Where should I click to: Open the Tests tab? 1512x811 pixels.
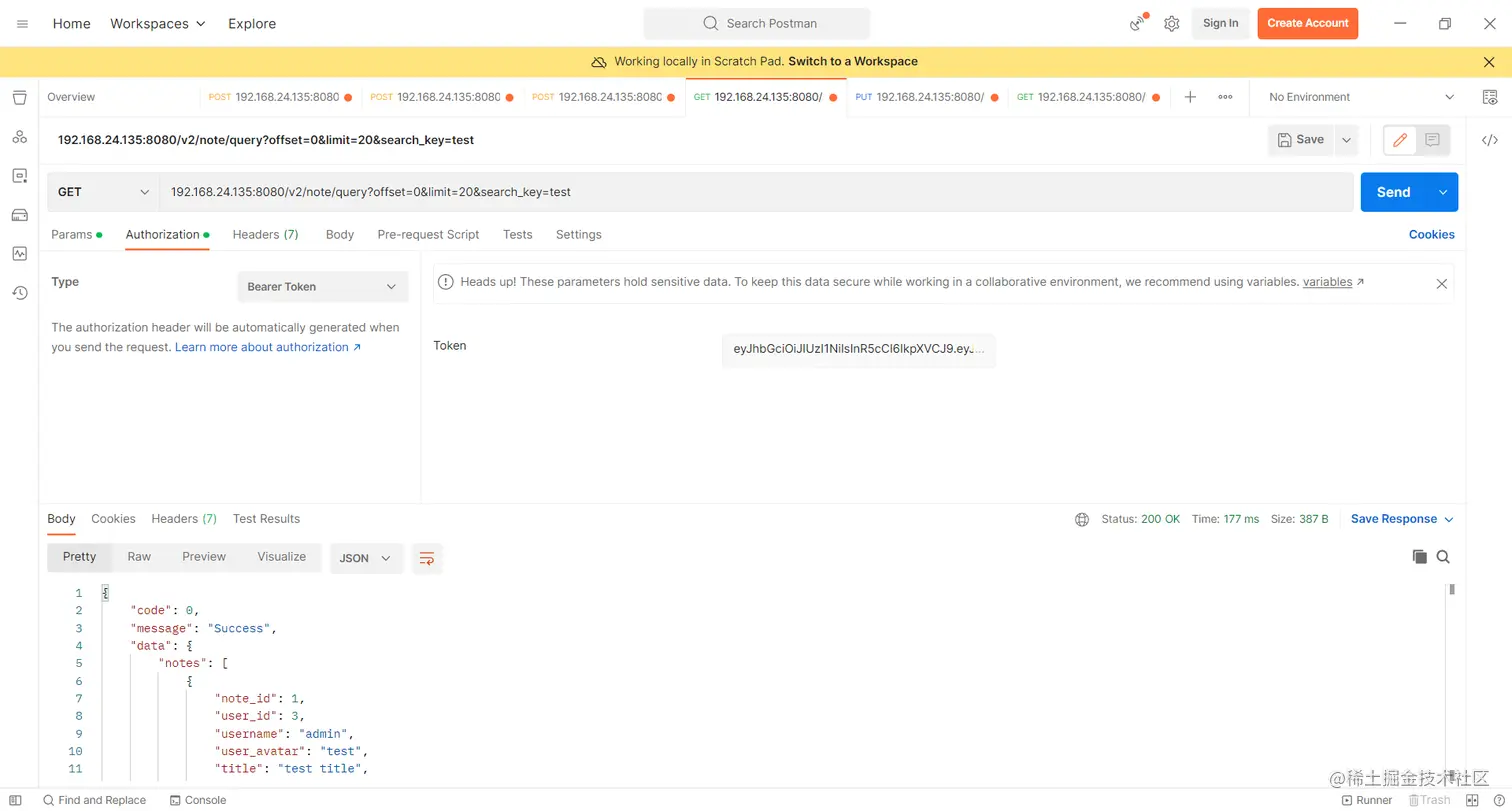[517, 234]
